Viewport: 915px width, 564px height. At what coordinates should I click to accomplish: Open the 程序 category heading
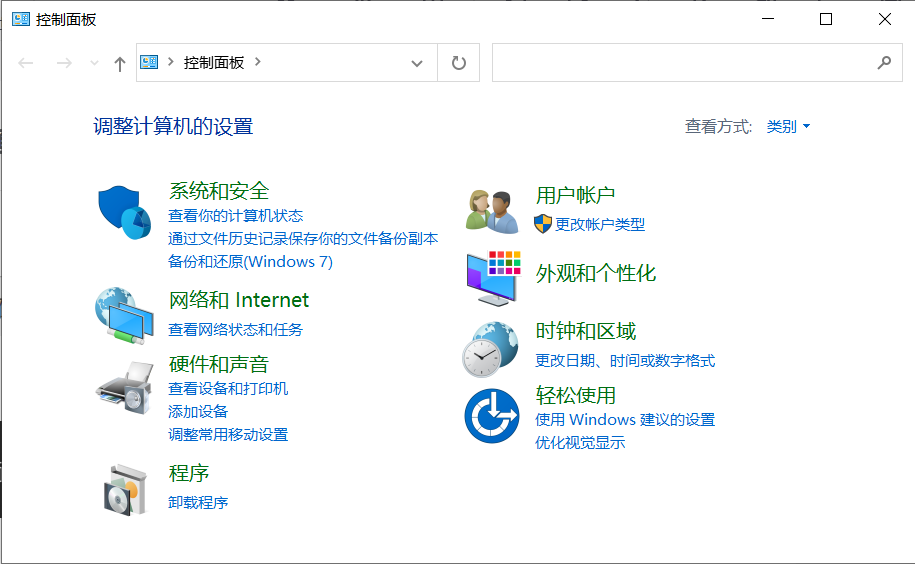[x=188, y=473]
